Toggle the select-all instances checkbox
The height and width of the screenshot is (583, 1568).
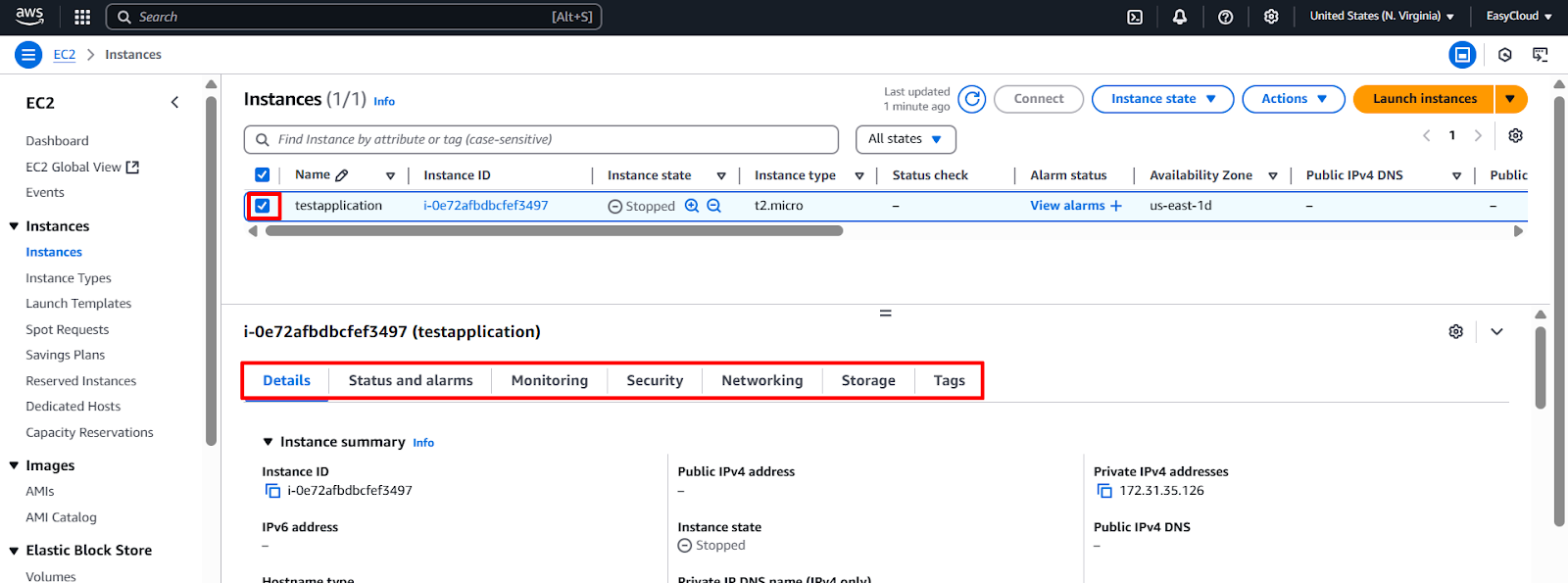[x=262, y=175]
